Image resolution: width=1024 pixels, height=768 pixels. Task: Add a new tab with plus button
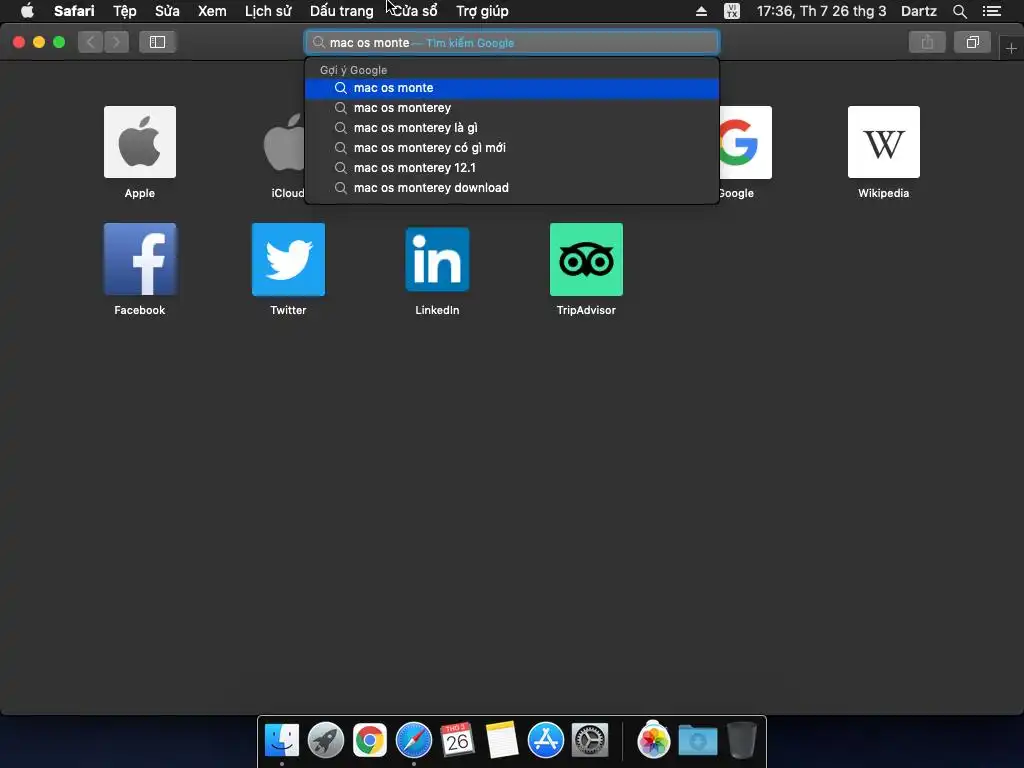(x=1011, y=48)
